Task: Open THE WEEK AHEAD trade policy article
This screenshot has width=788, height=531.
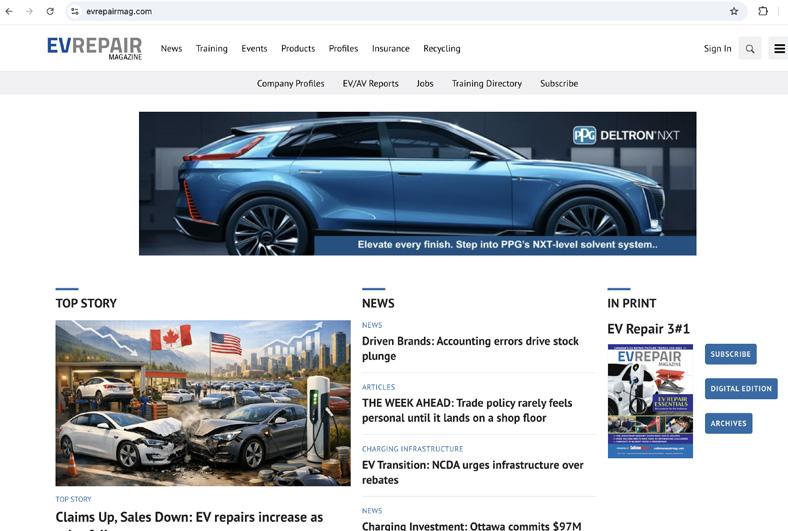Action: [x=467, y=410]
